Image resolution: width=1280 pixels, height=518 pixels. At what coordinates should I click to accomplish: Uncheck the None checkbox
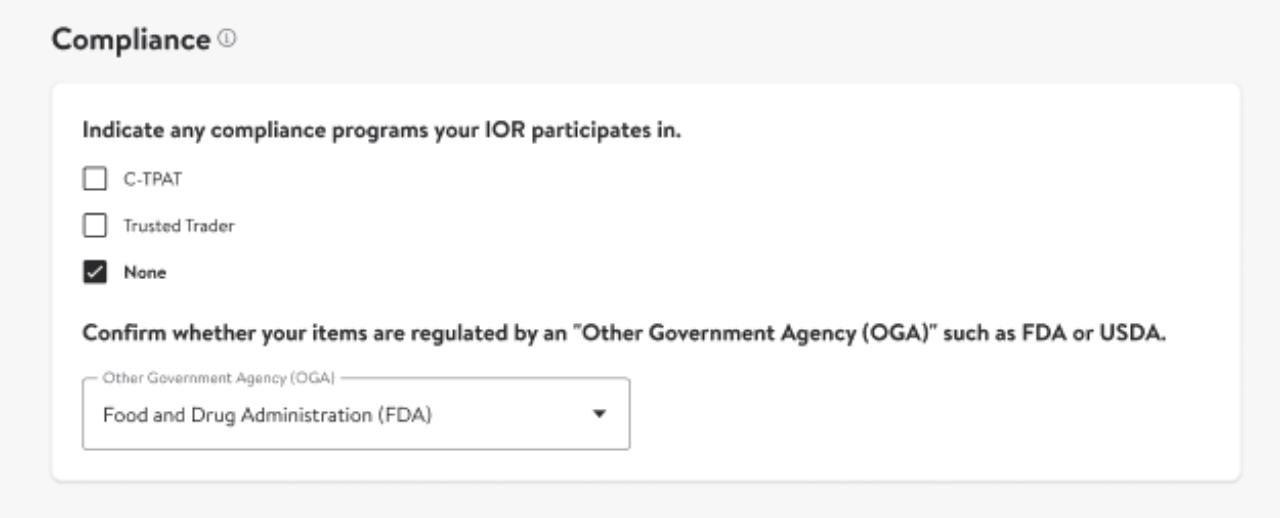tap(94, 272)
